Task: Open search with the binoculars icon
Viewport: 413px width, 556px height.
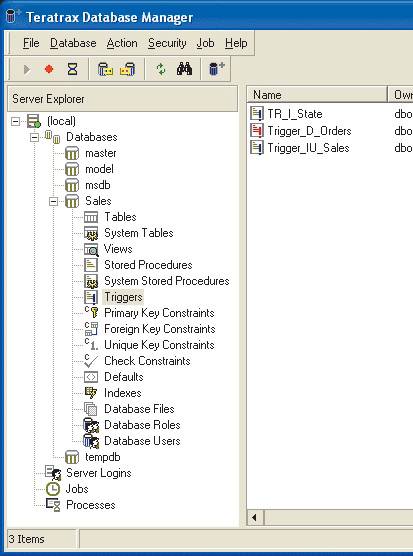Action: [x=184, y=69]
